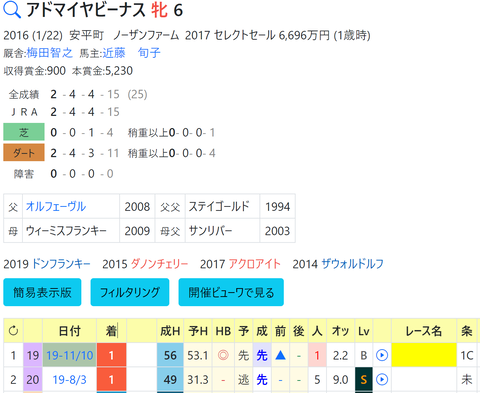Viewport: 480px width, 393px height.
Task: Click the 全成績 record row label
Action: click(x=24, y=95)
